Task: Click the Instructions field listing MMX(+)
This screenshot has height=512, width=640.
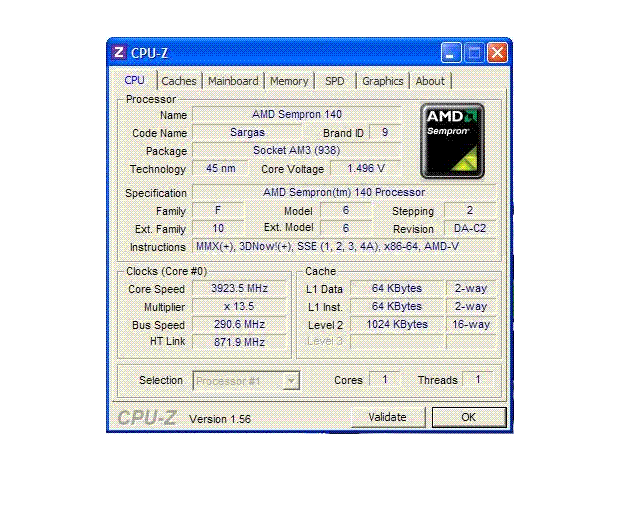Action: coord(344,246)
